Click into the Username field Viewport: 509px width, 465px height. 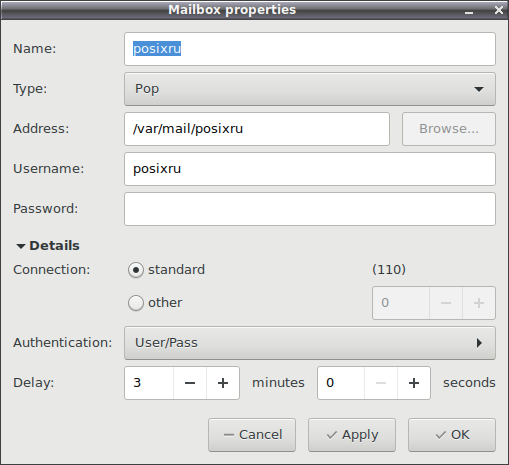[x=310, y=169]
